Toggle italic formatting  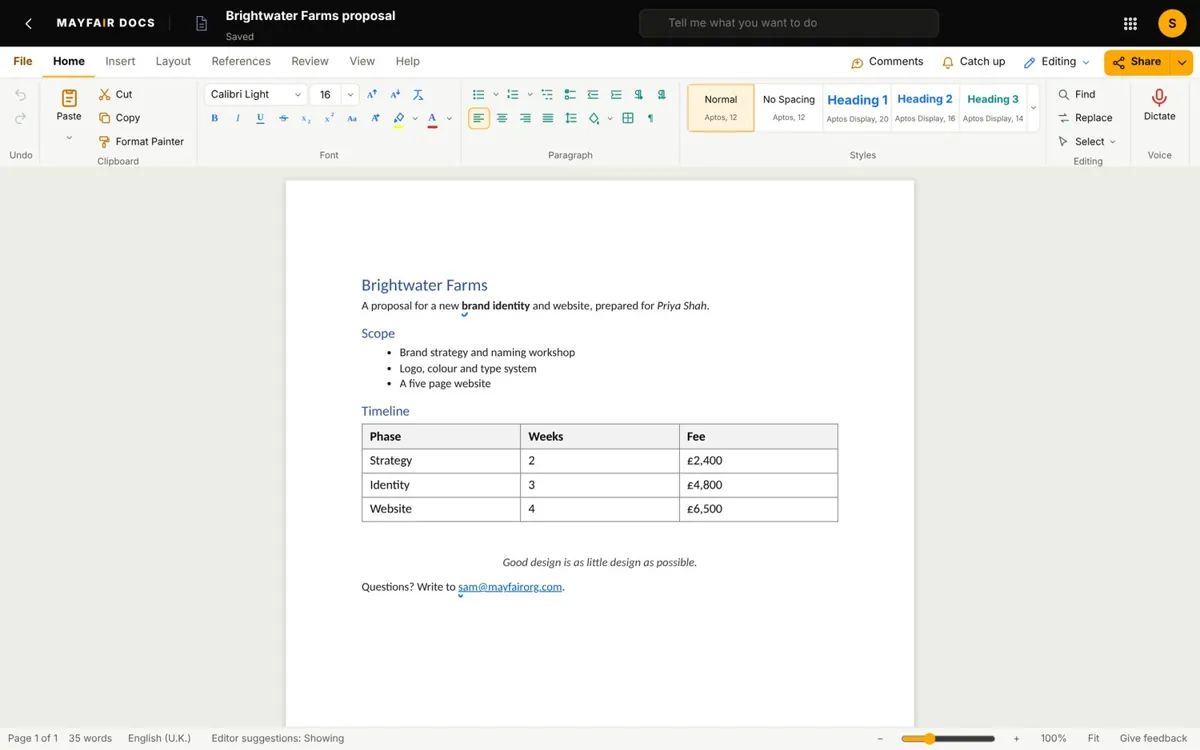[237, 118]
